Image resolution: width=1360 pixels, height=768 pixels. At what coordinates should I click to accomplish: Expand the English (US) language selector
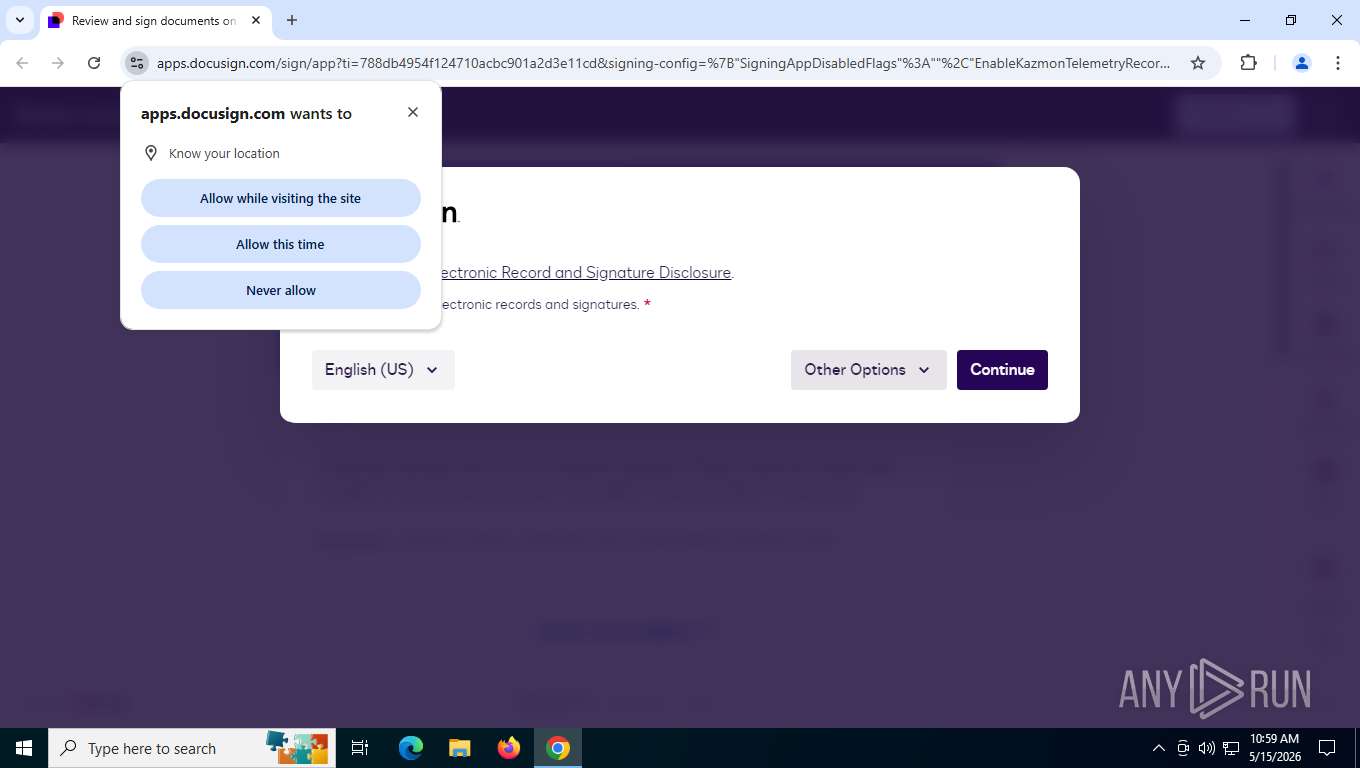[383, 370]
